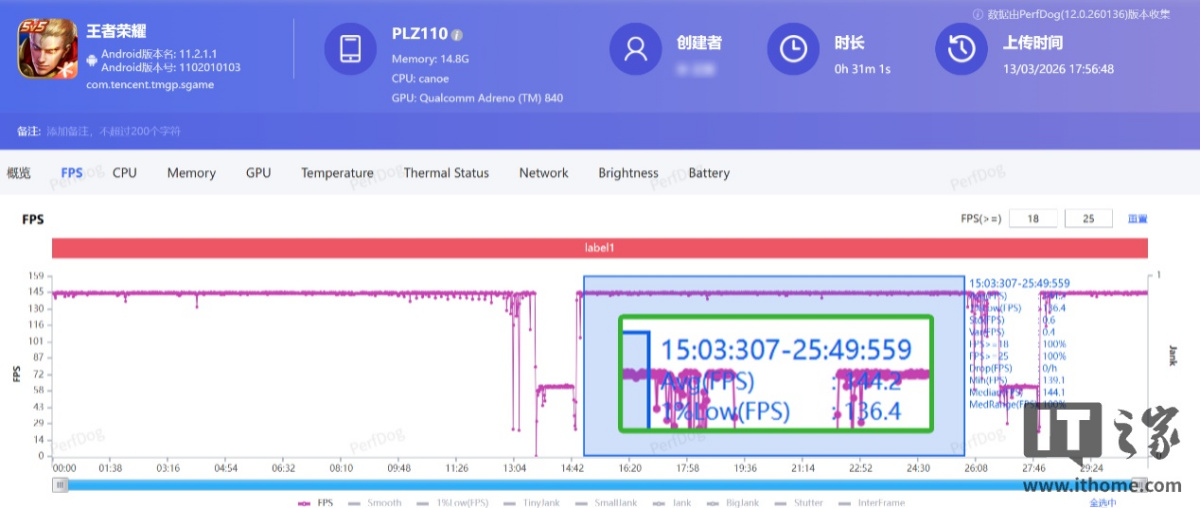Click the FPS threshold field showing 18
This screenshot has width=1200, height=508.
pyautogui.click(x=1033, y=219)
